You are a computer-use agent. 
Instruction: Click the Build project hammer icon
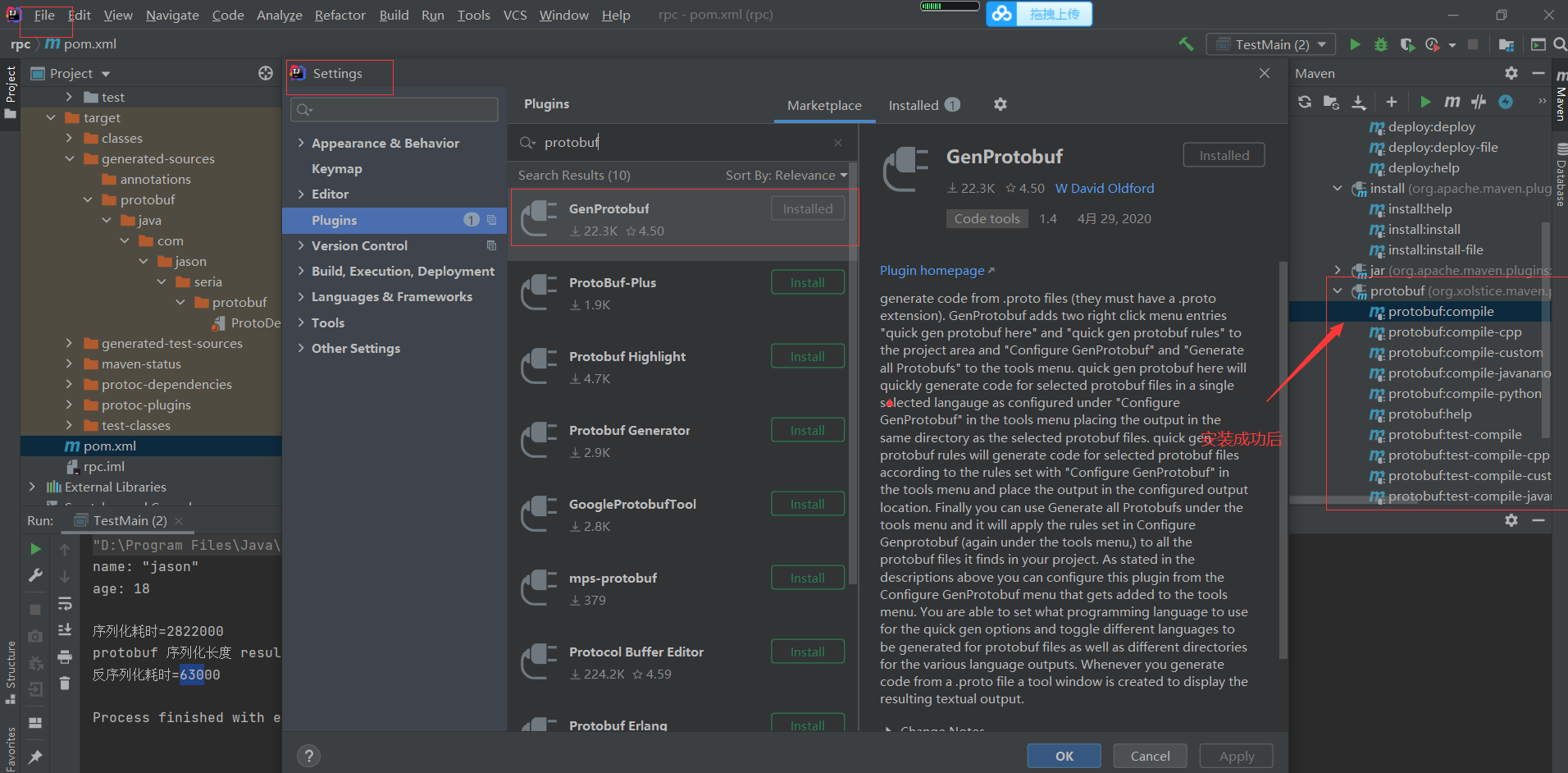tap(1186, 44)
